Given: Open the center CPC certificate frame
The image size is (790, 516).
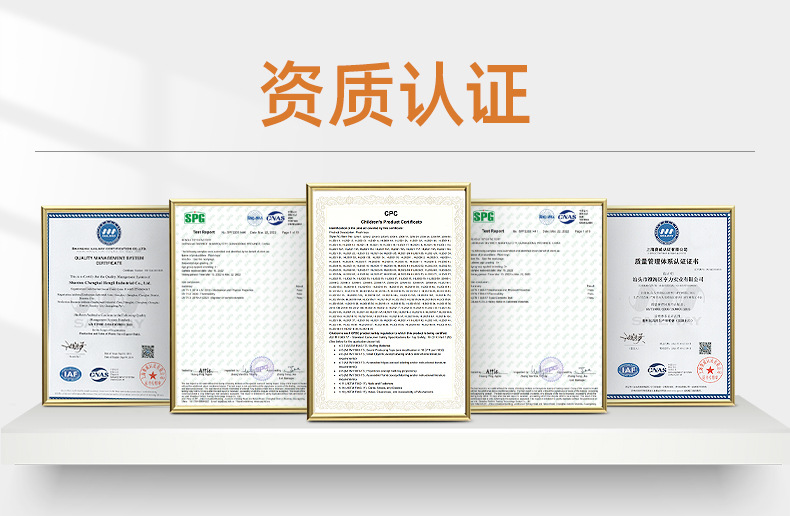Looking at the screenshot, I should (388, 302).
